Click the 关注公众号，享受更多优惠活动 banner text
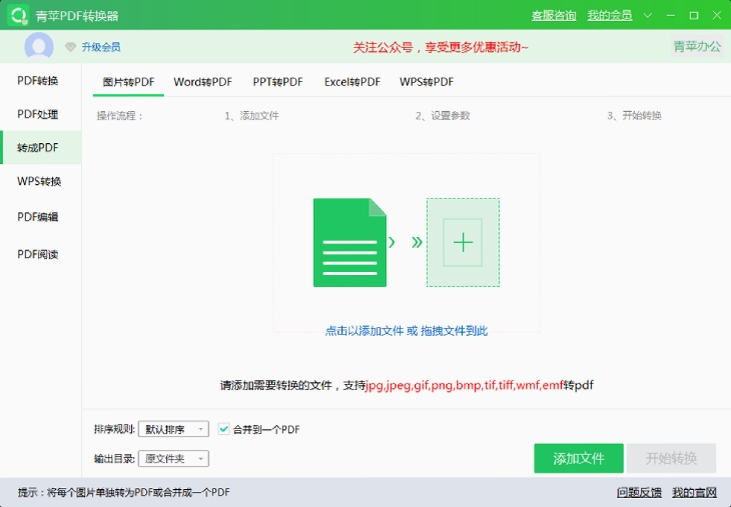Viewport: 731px width, 507px height. point(441,47)
